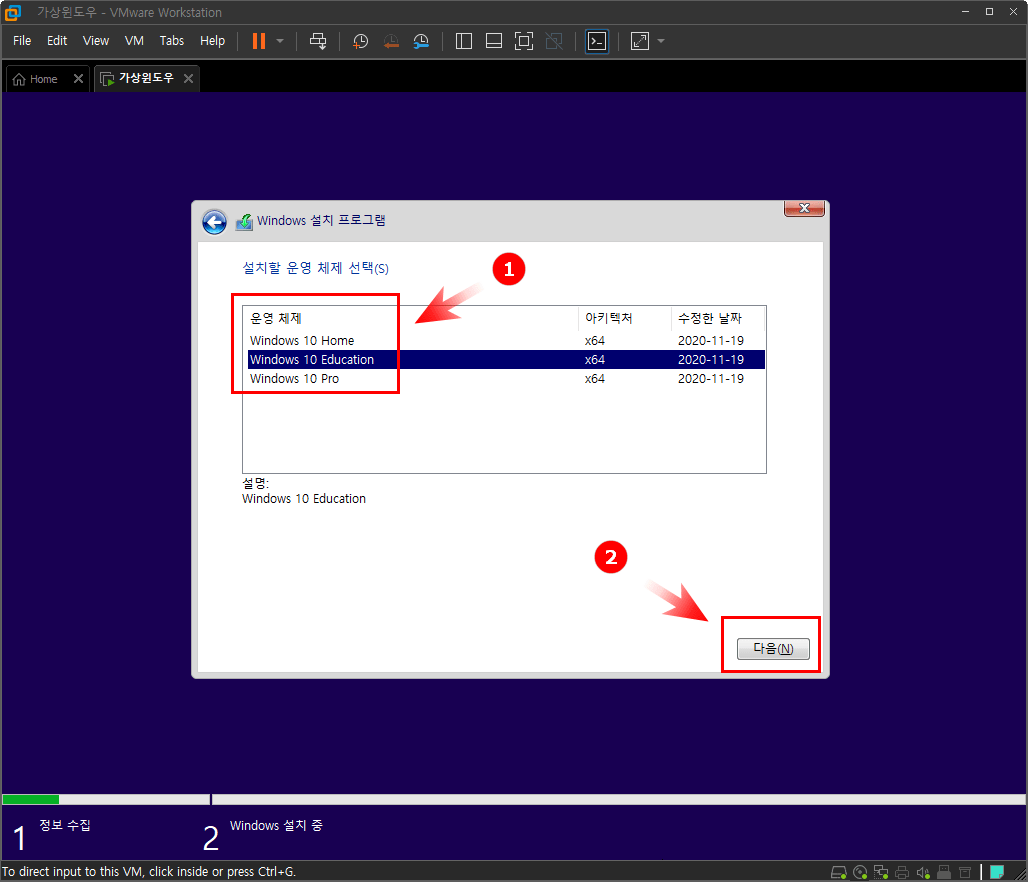Click the home icon on the Home tab

19,79
